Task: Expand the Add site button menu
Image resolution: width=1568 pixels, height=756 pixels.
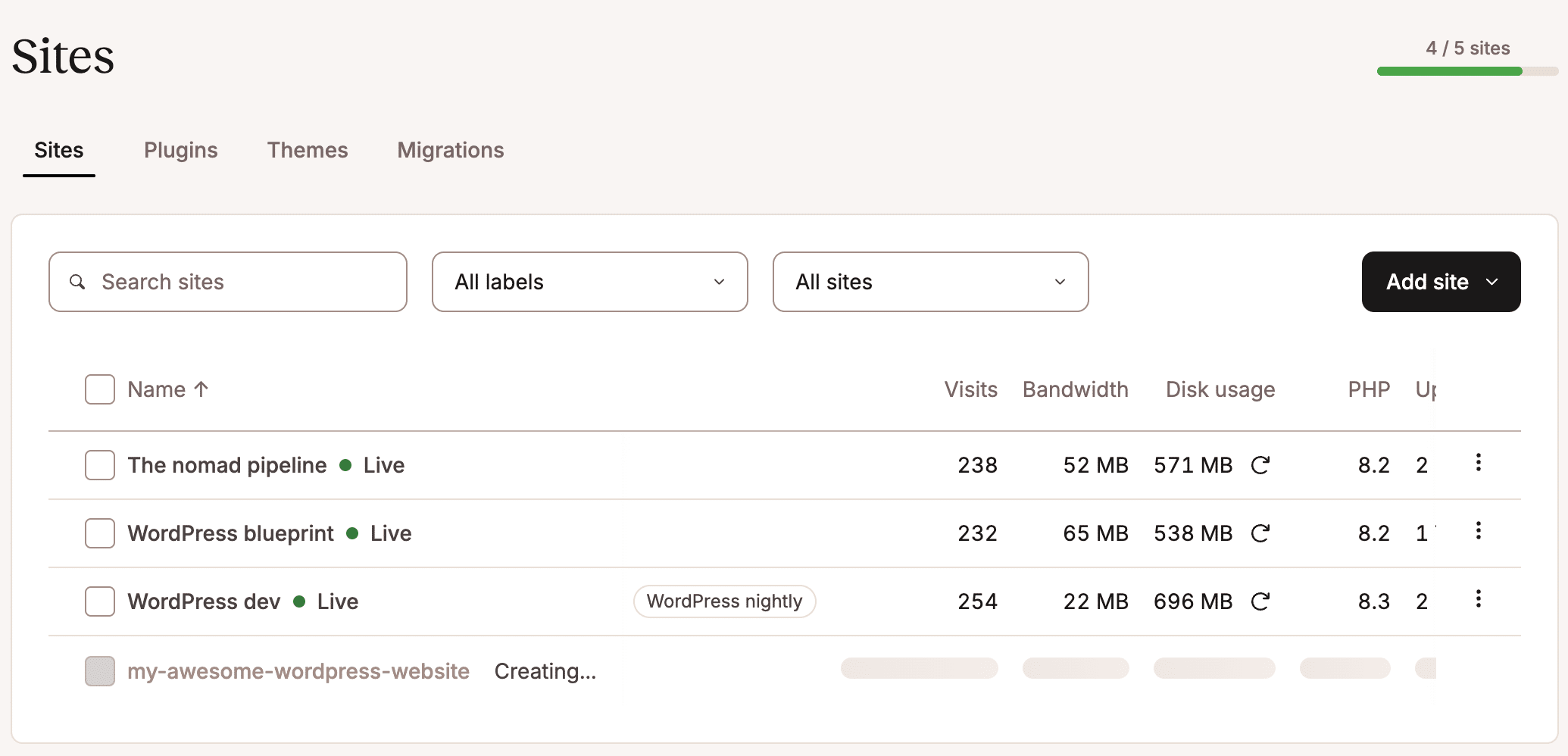Action: coord(1441,282)
